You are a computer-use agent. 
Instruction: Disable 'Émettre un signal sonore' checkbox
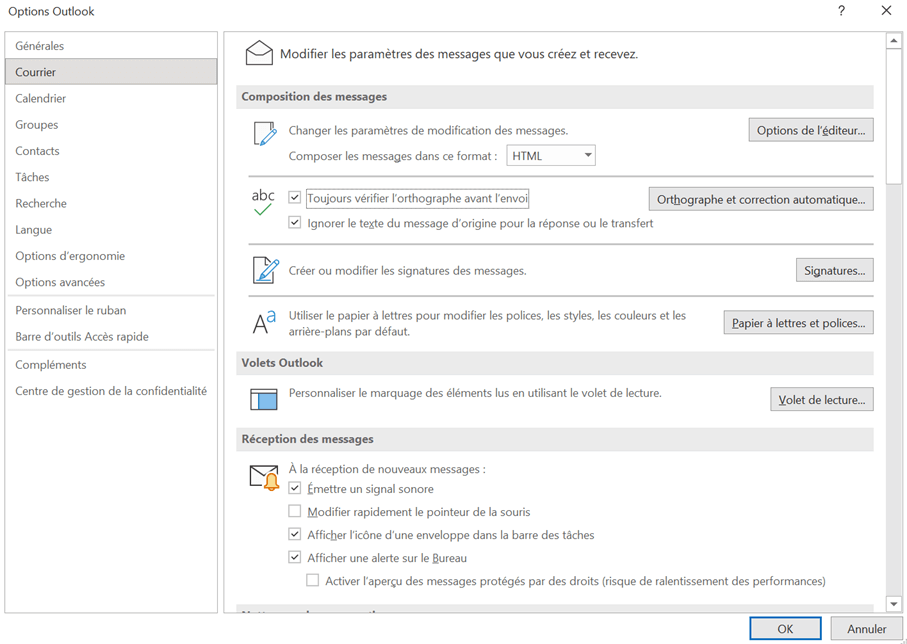click(x=295, y=488)
